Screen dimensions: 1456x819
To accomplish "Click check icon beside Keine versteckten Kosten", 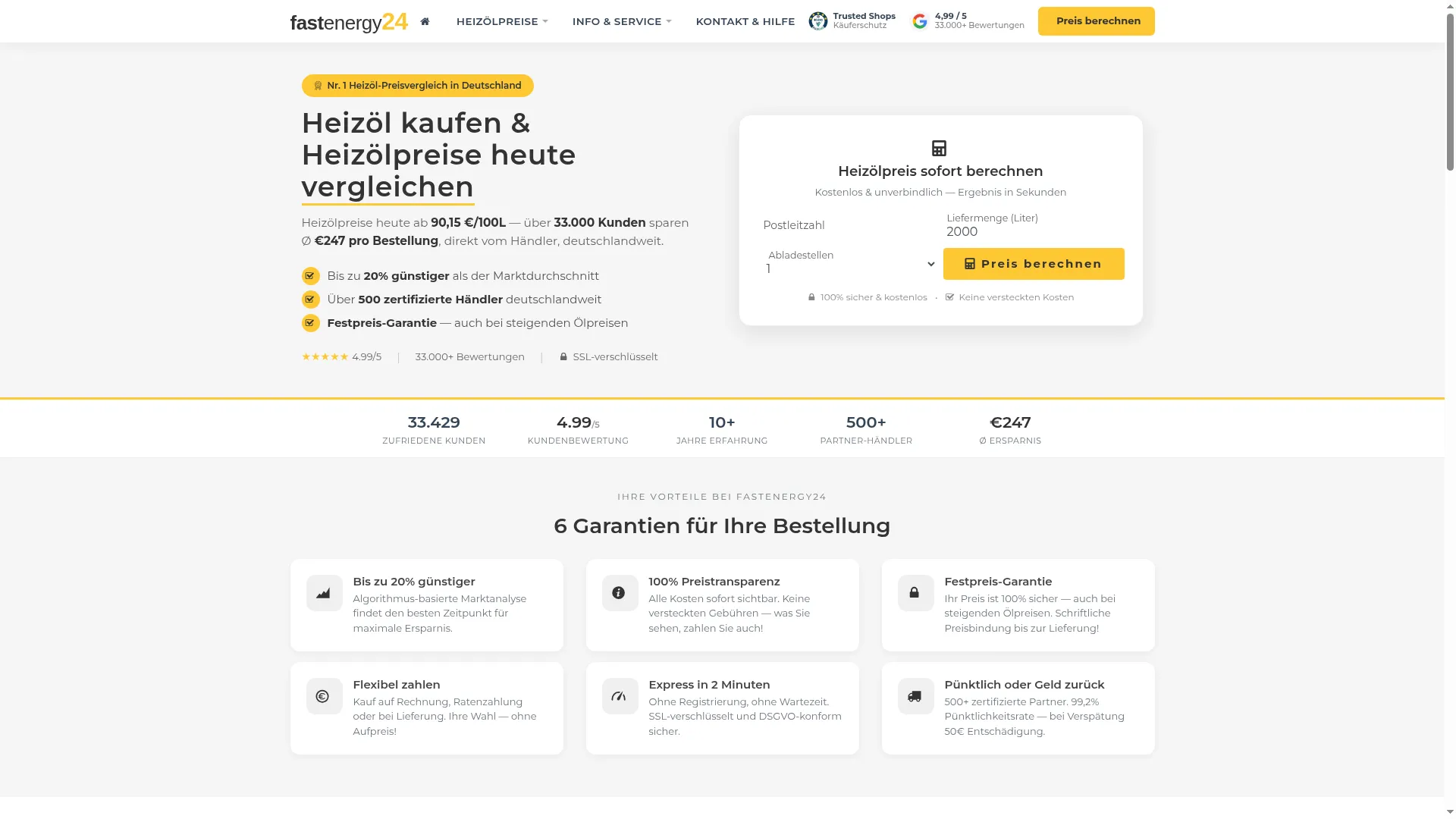I will tap(949, 297).
